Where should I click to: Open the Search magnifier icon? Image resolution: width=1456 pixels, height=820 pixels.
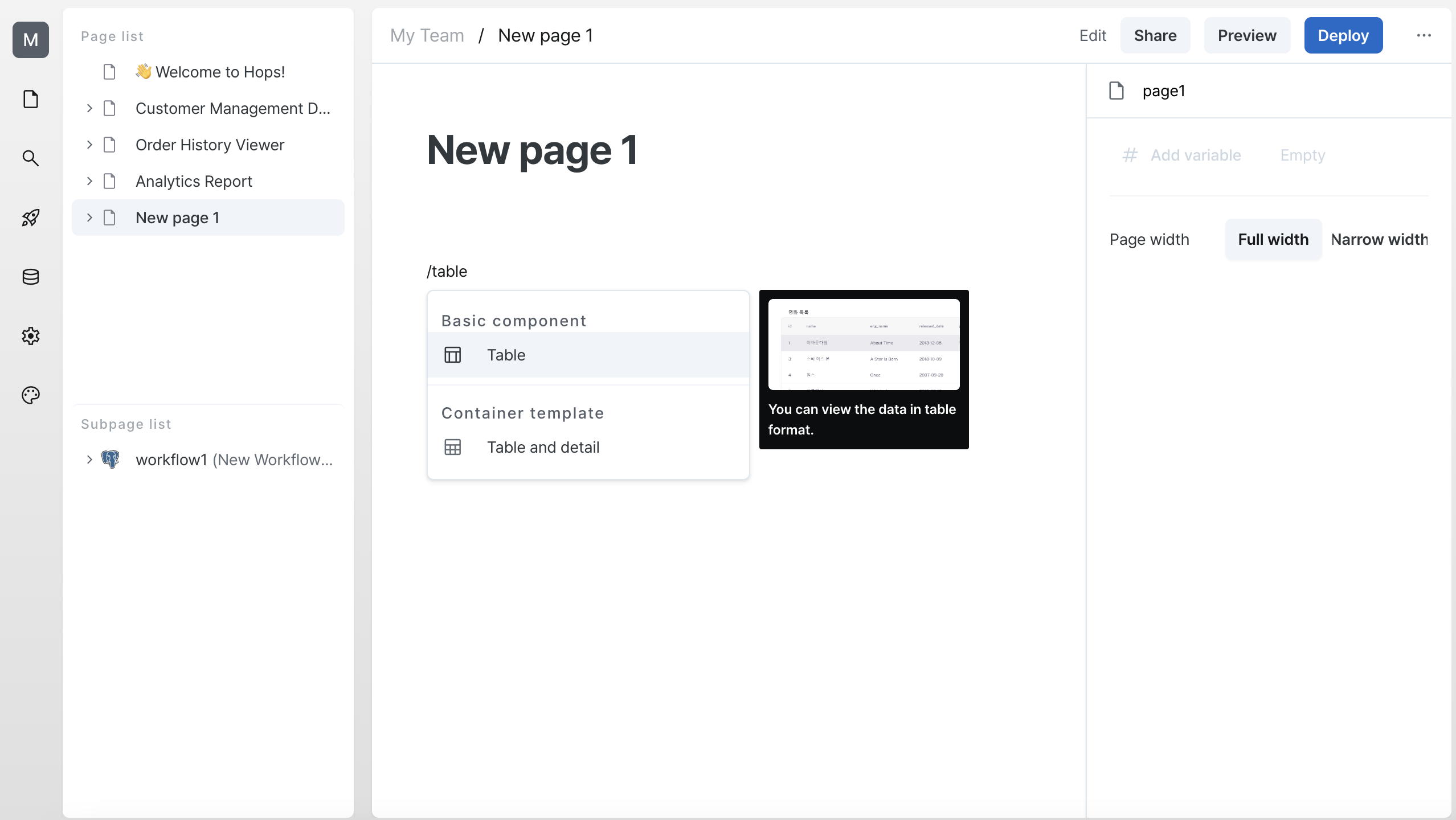(31, 158)
